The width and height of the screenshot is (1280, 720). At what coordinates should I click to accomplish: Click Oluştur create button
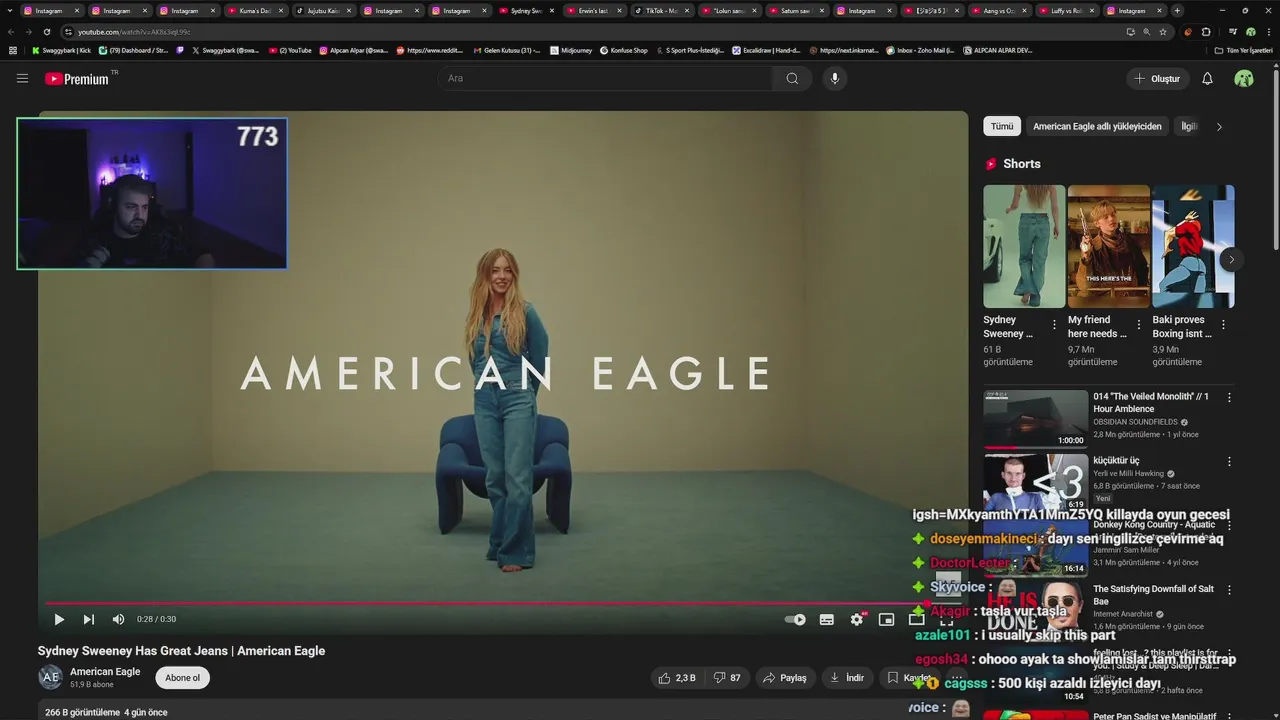tap(1157, 78)
